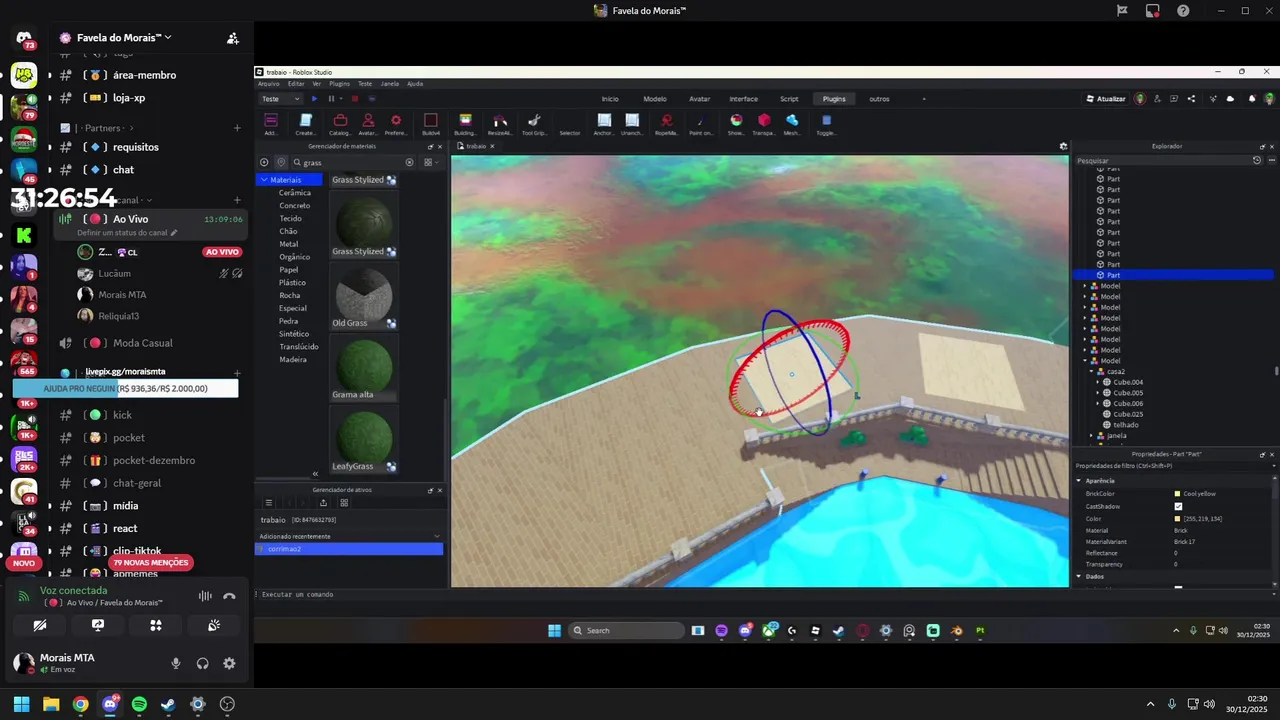Screen dimensions: 1280x720
Task: Select the Madeira material category
Action: click(x=293, y=359)
